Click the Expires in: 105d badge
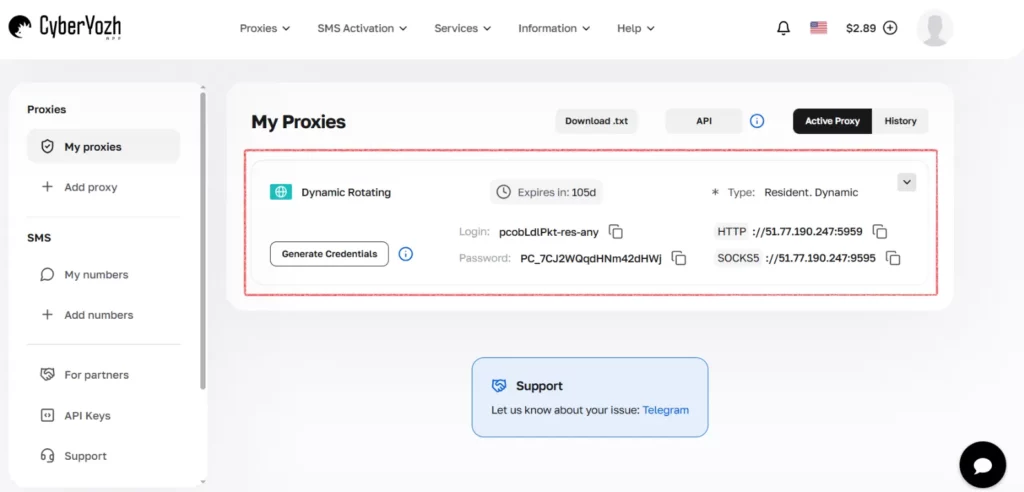Image resolution: width=1024 pixels, height=492 pixels. pos(547,192)
